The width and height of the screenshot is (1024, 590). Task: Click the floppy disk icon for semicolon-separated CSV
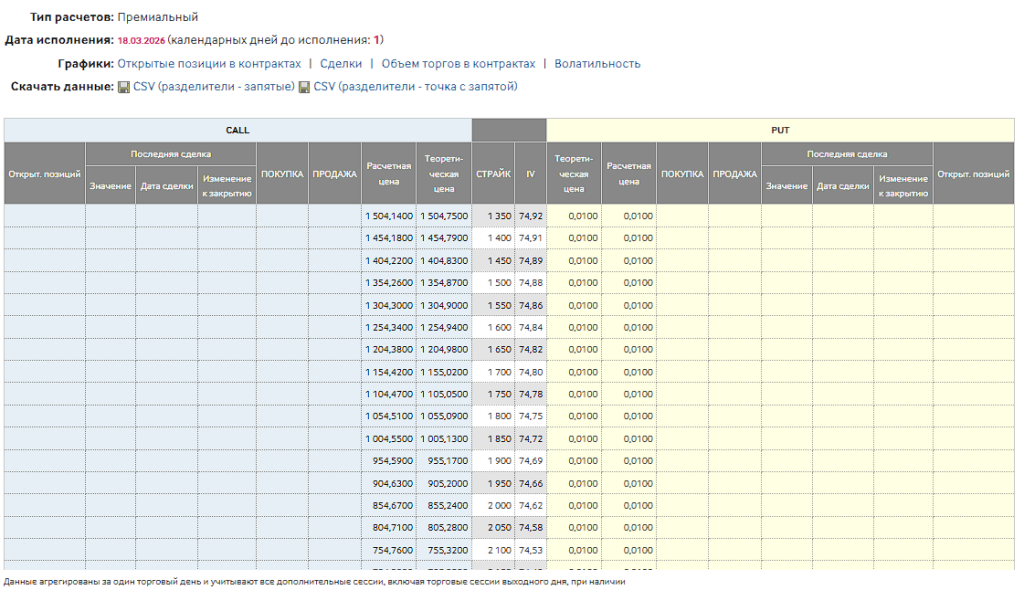304,88
